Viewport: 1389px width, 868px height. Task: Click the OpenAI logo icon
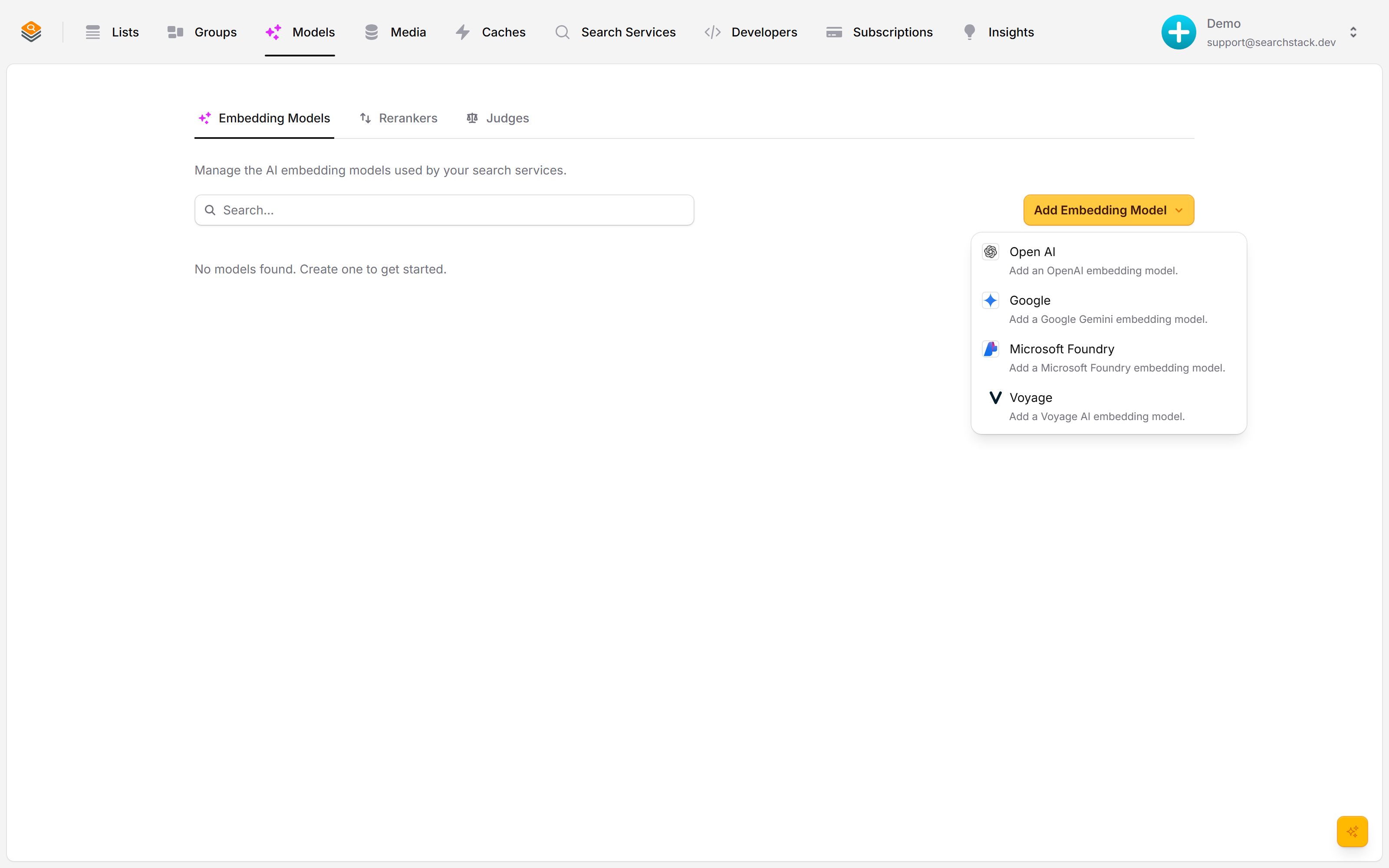click(990, 251)
